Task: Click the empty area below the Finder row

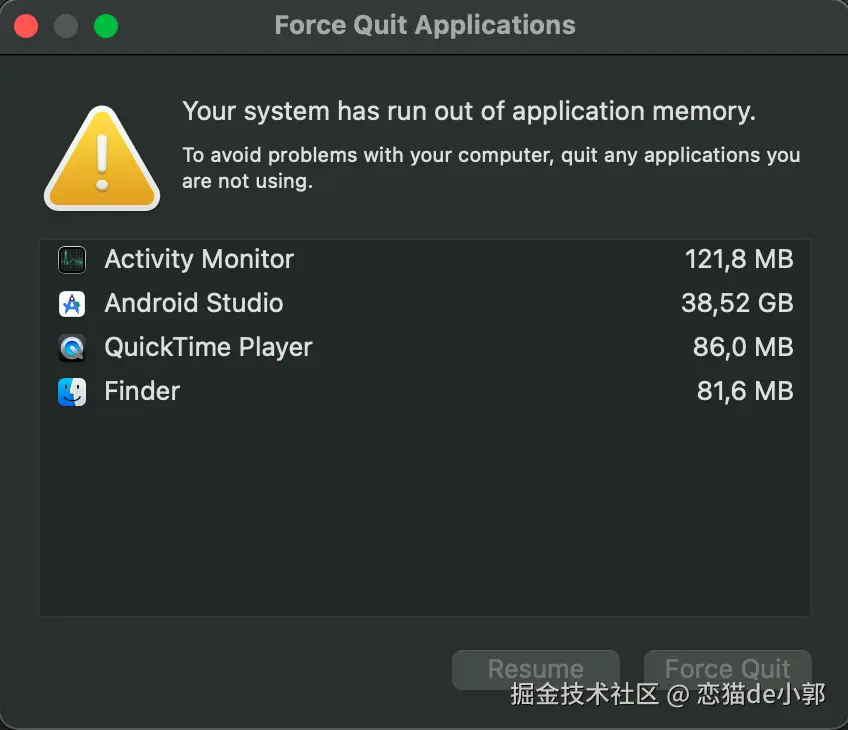Action: 424,510
